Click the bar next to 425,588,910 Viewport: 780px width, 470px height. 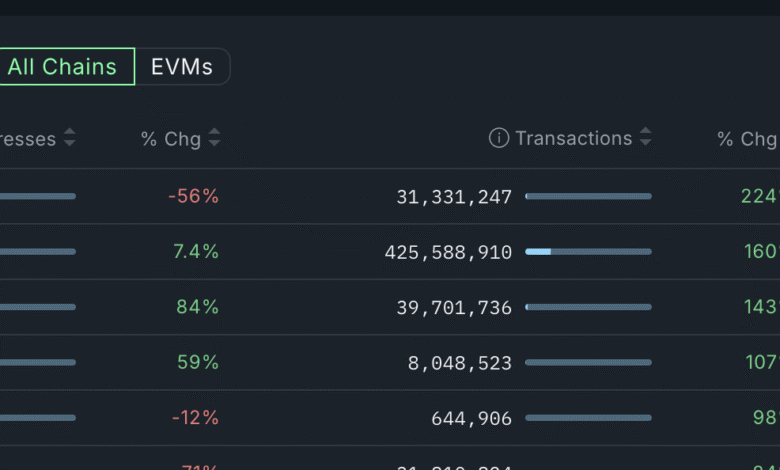point(588,252)
